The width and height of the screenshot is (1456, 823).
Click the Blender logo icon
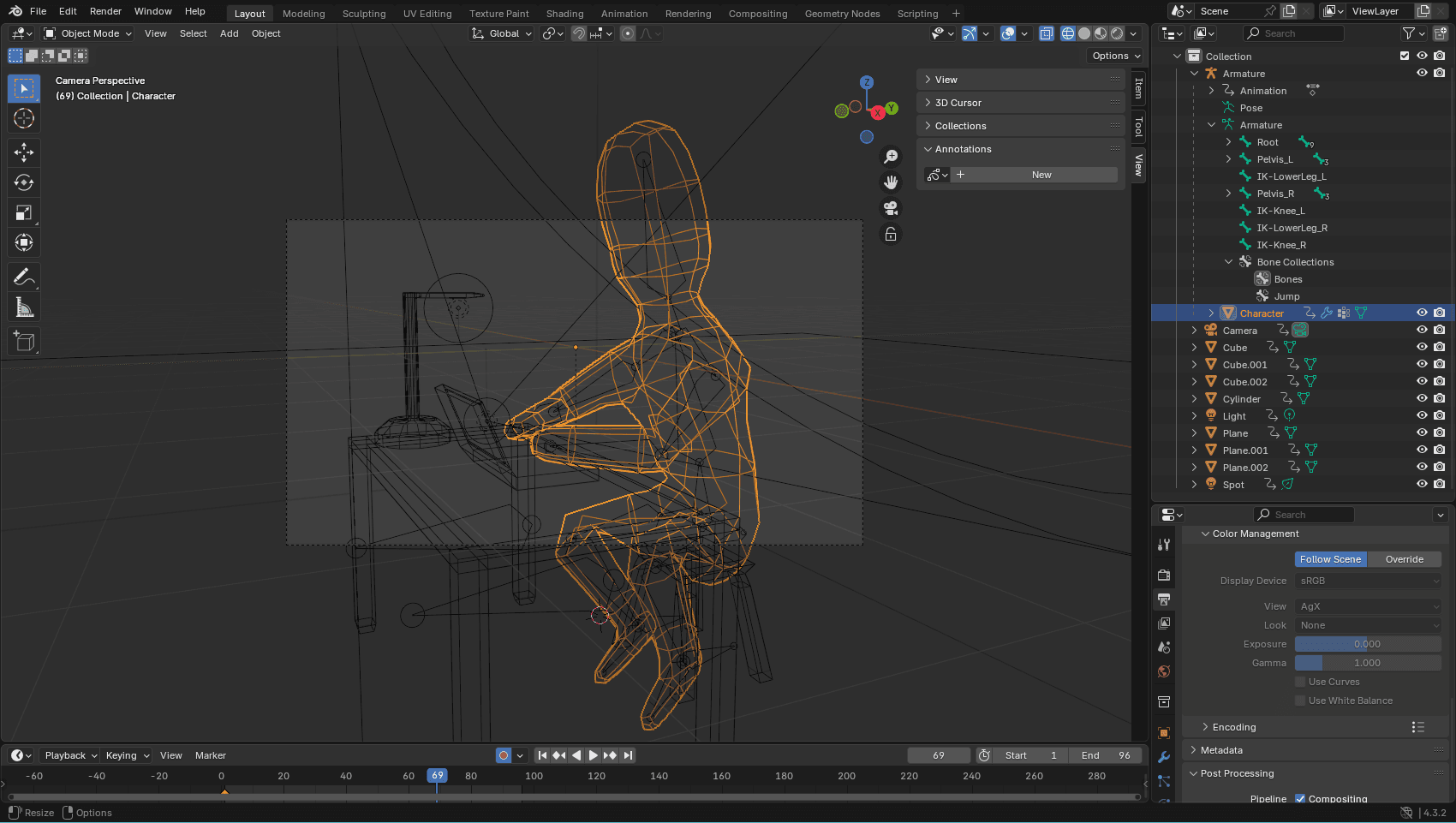coord(15,11)
